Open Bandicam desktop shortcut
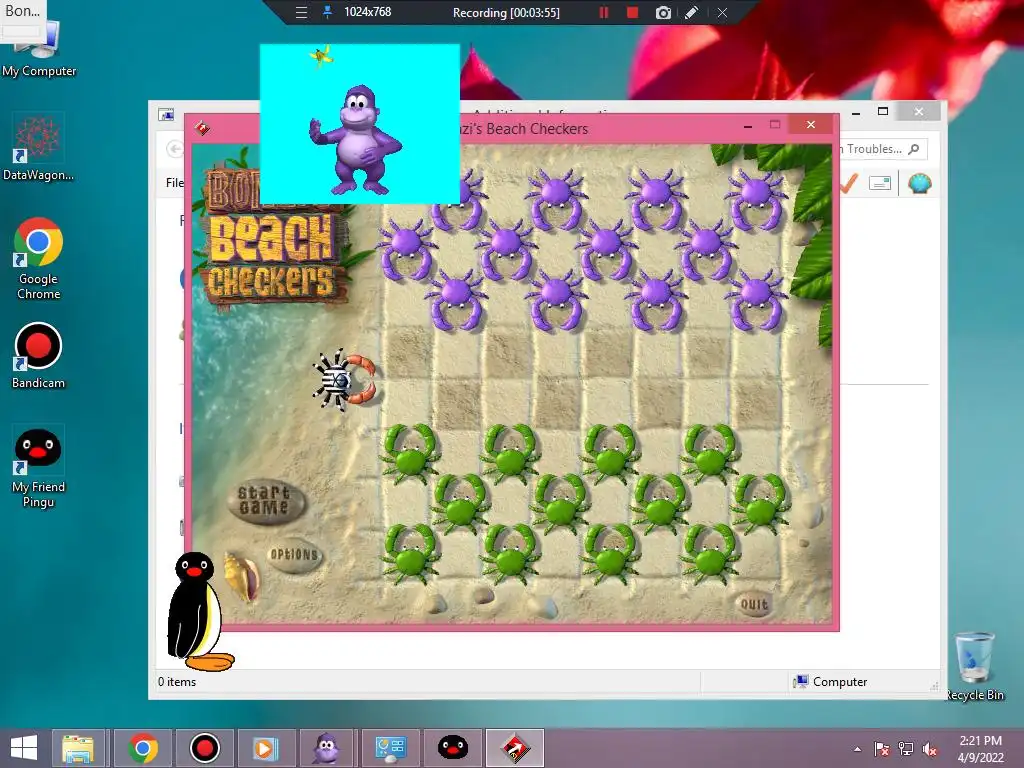Viewport: 1024px width, 768px height. coord(38,356)
